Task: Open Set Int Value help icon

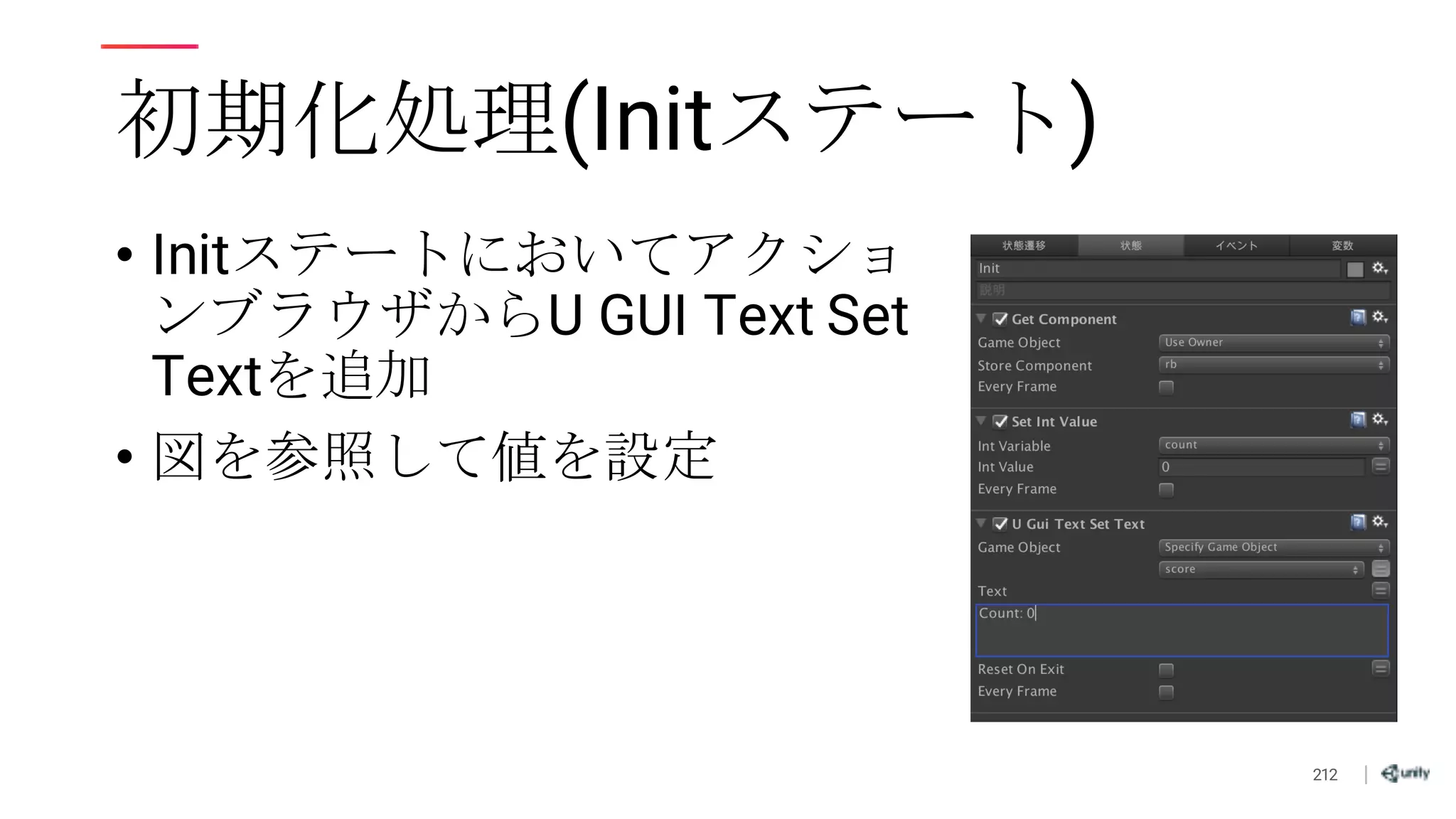Action: click(x=1358, y=419)
